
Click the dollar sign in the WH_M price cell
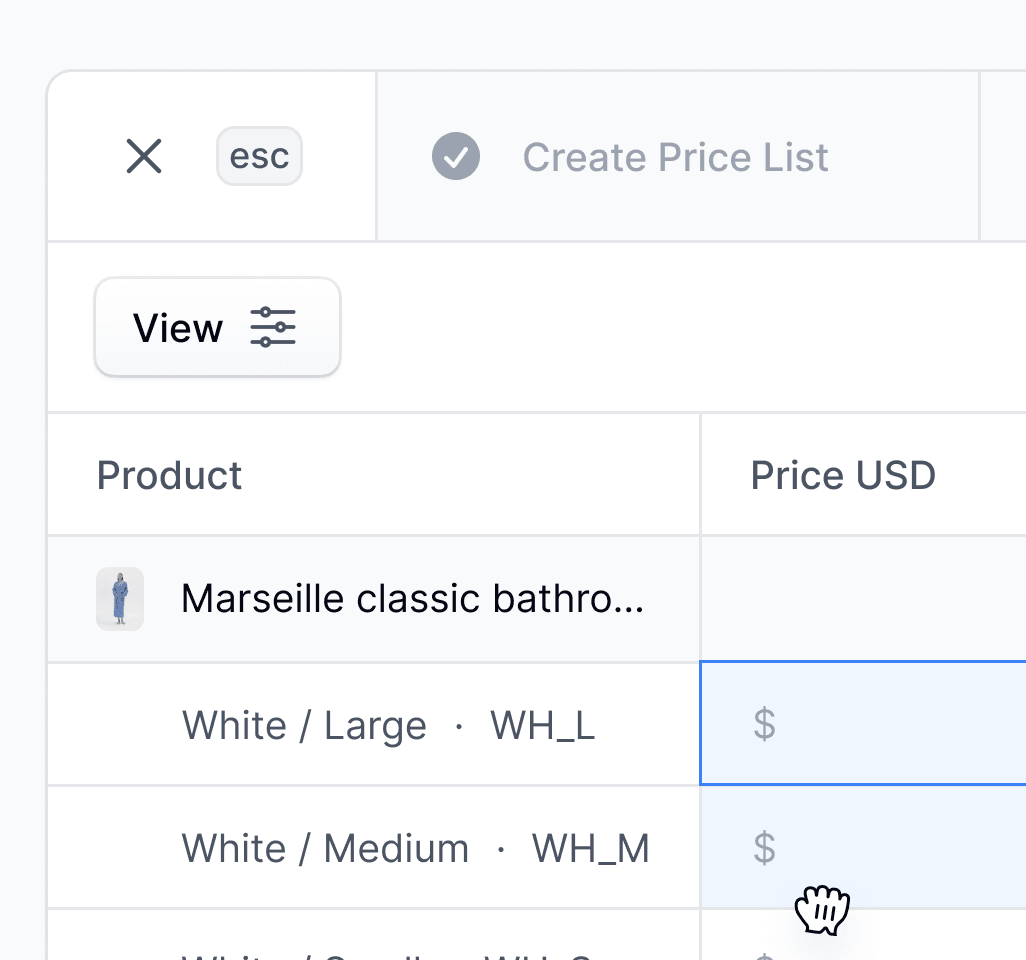[x=764, y=848]
